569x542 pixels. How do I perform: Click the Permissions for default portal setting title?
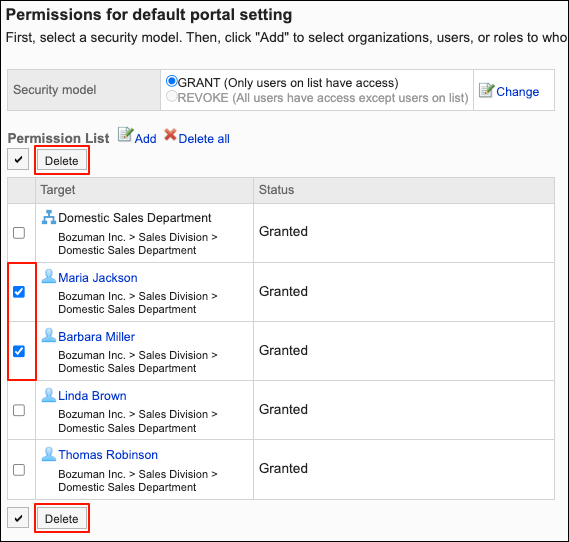point(149,15)
